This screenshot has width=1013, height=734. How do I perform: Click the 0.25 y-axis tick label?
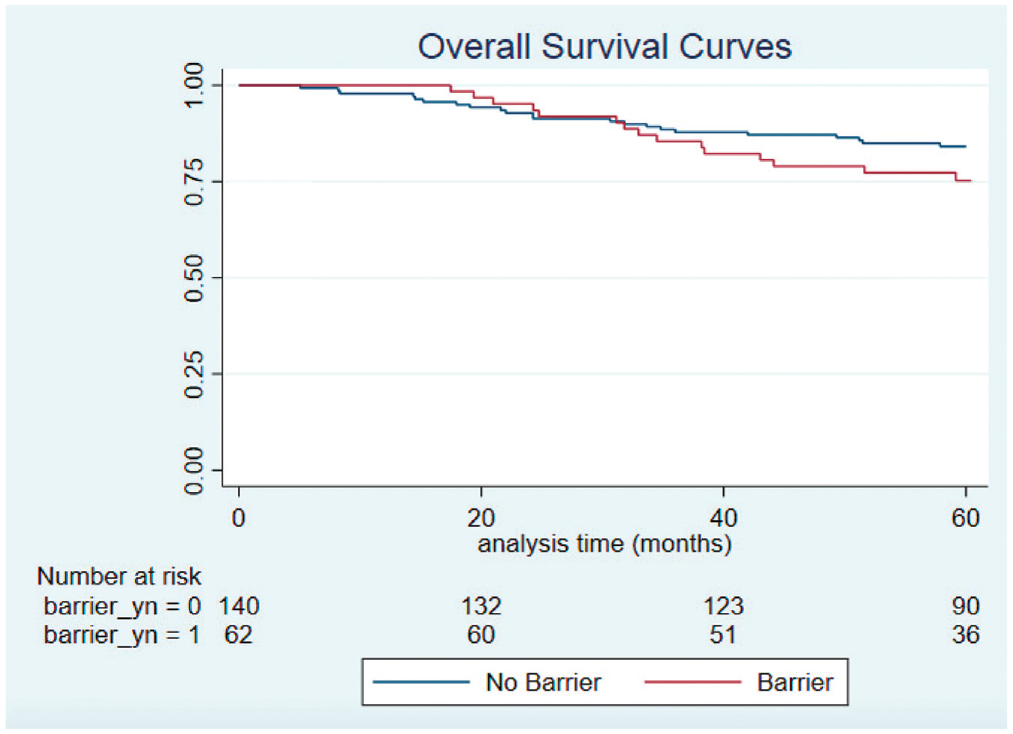tap(193, 374)
